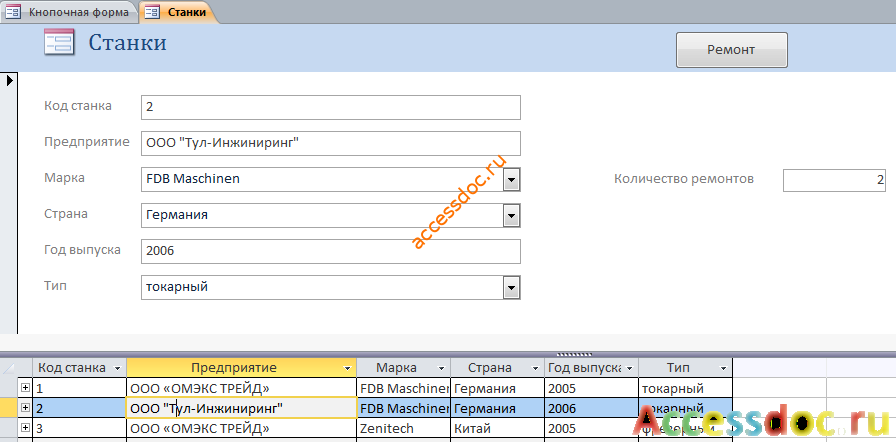
Task: Open the Тип column header filter dropdown
Action: pyautogui.click(x=723, y=368)
